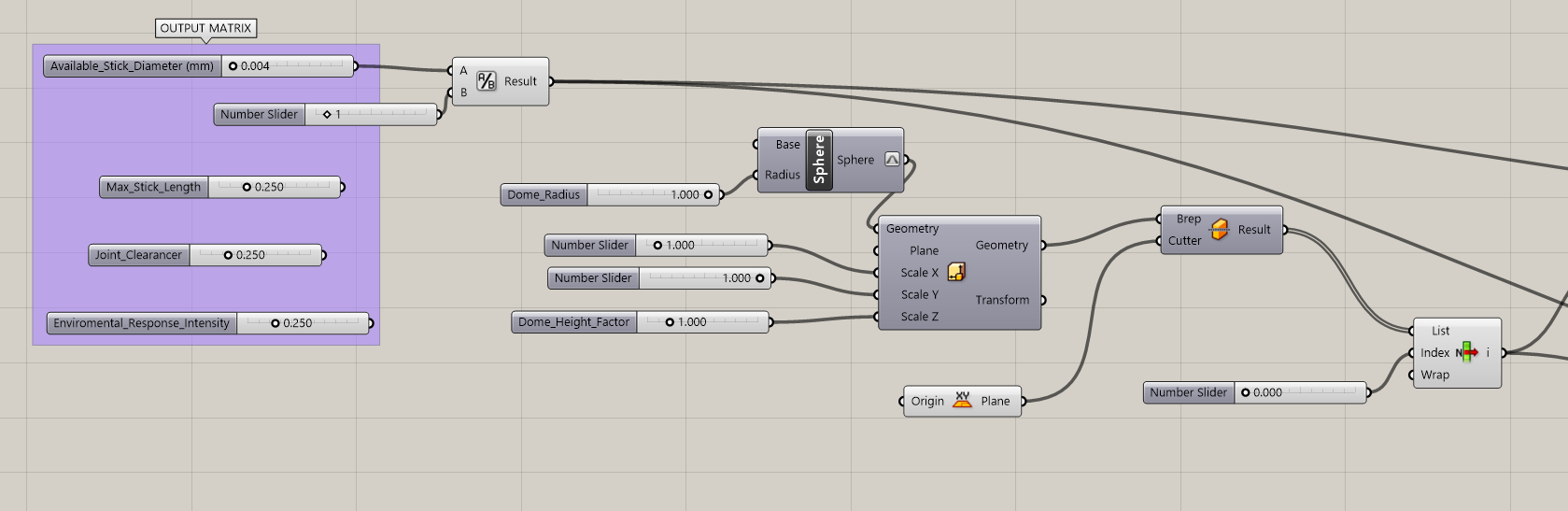Click the Max_Stick_Length slider track
Screen dimensions: 1568x511
tap(274, 187)
